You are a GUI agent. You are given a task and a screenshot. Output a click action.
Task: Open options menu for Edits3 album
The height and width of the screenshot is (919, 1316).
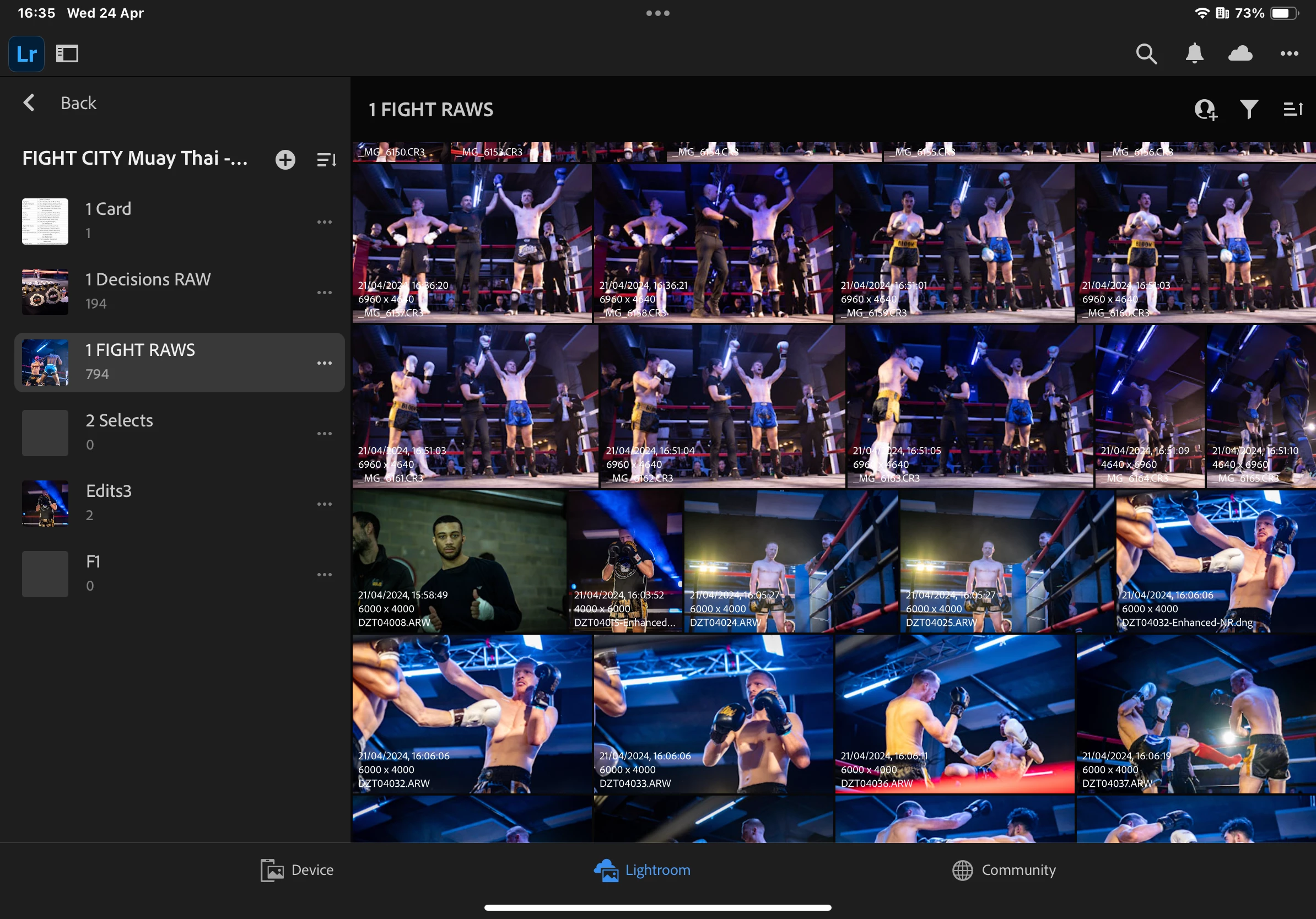(x=325, y=504)
